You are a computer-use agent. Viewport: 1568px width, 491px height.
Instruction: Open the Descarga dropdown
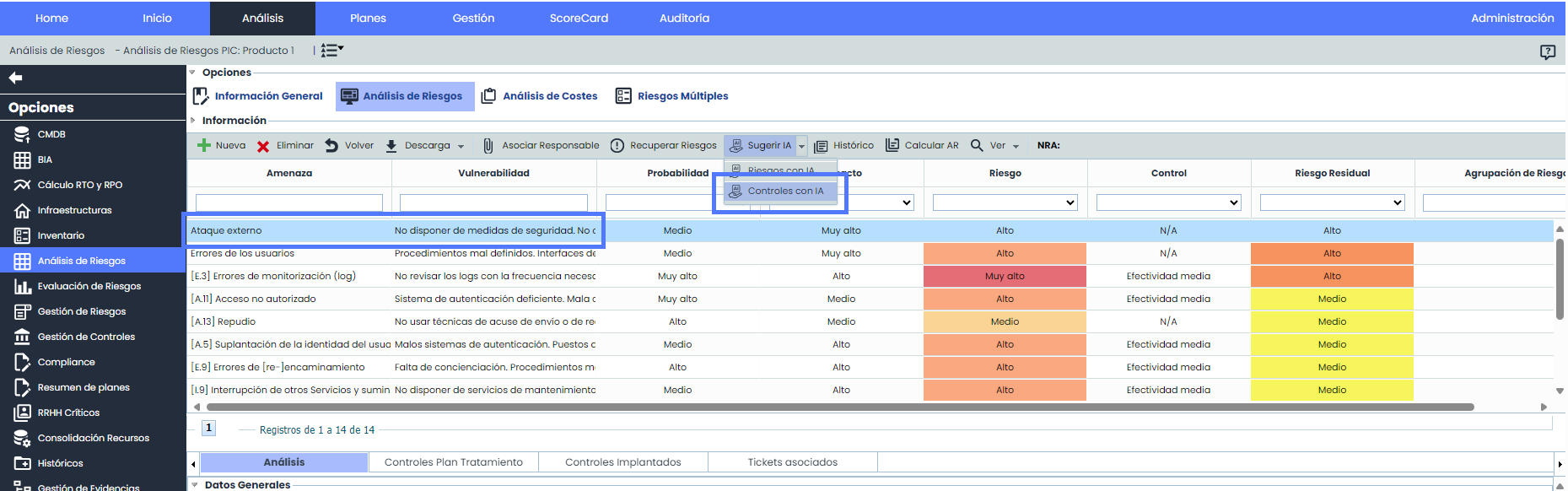pyautogui.click(x=461, y=146)
